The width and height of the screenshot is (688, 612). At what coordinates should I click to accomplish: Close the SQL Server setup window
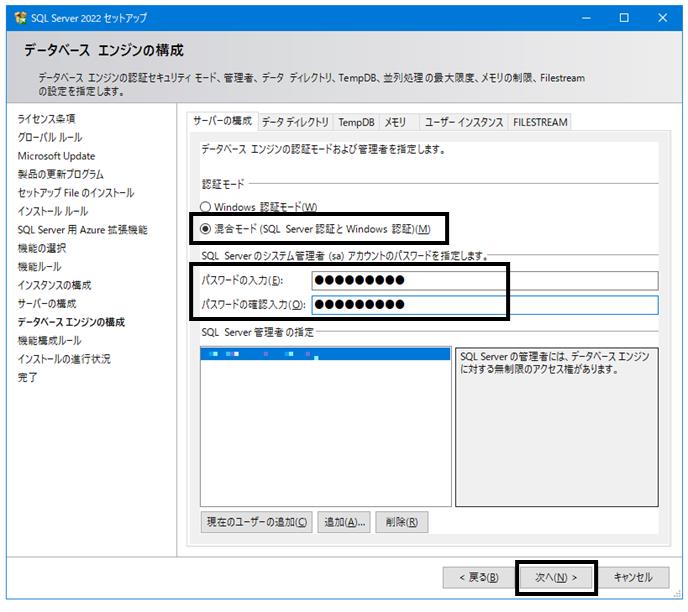coord(663,18)
